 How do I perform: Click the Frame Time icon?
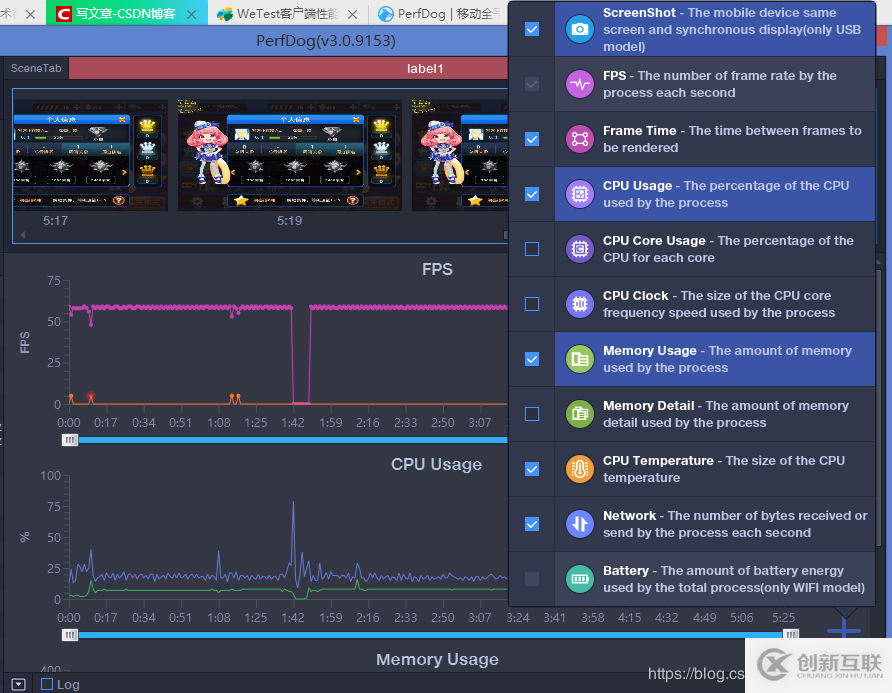[x=580, y=139]
